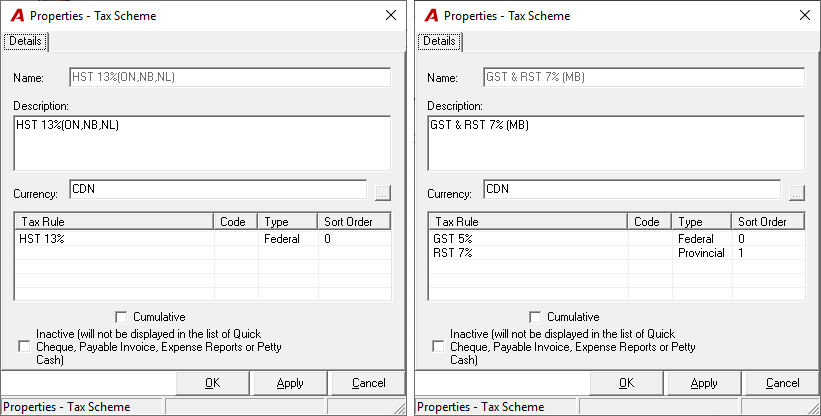Image resolution: width=821 pixels, height=416 pixels.
Task: Click the Code column header in HST 13% window
Action: pos(236,222)
